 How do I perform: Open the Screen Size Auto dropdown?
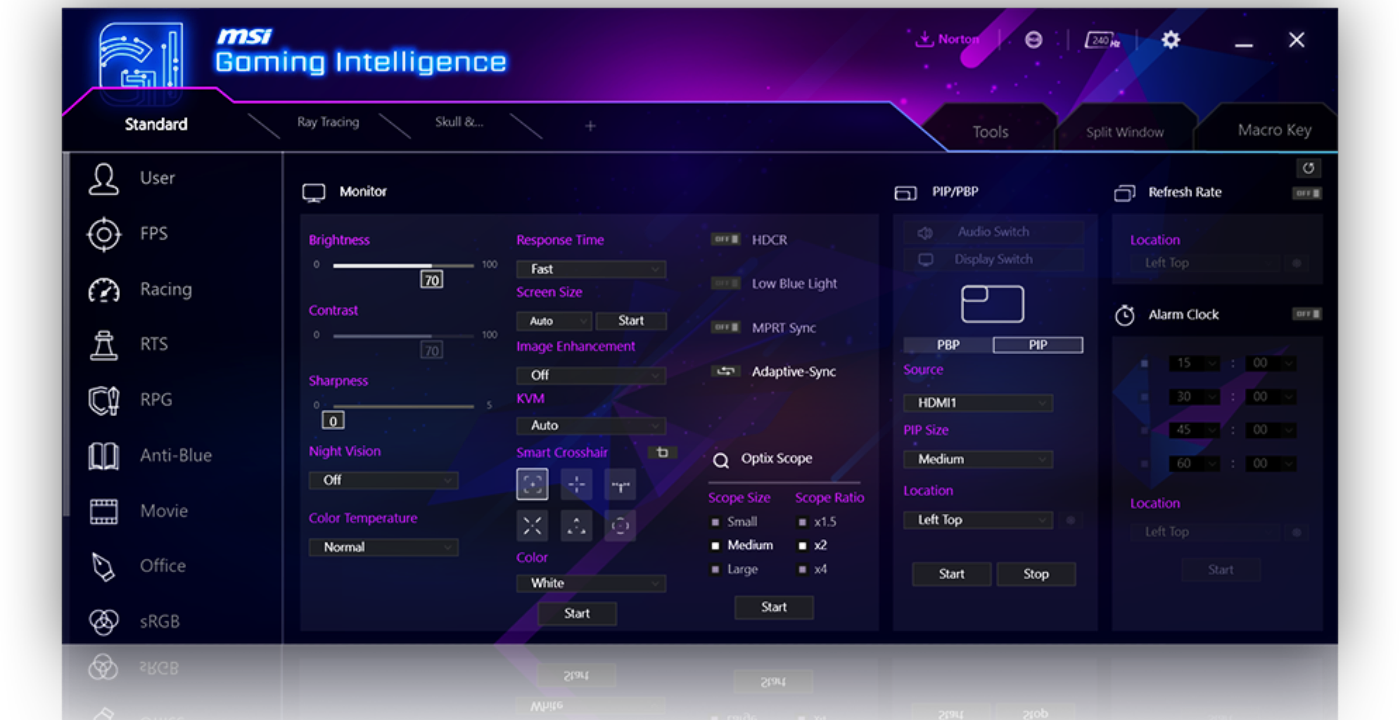pos(554,321)
